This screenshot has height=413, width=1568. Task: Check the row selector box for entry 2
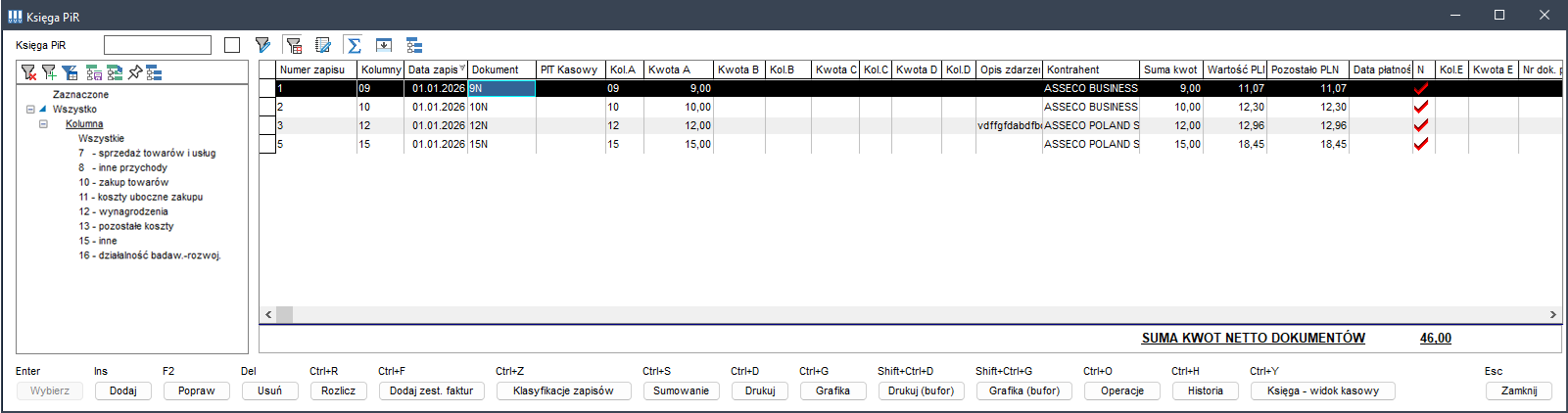[266, 107]
